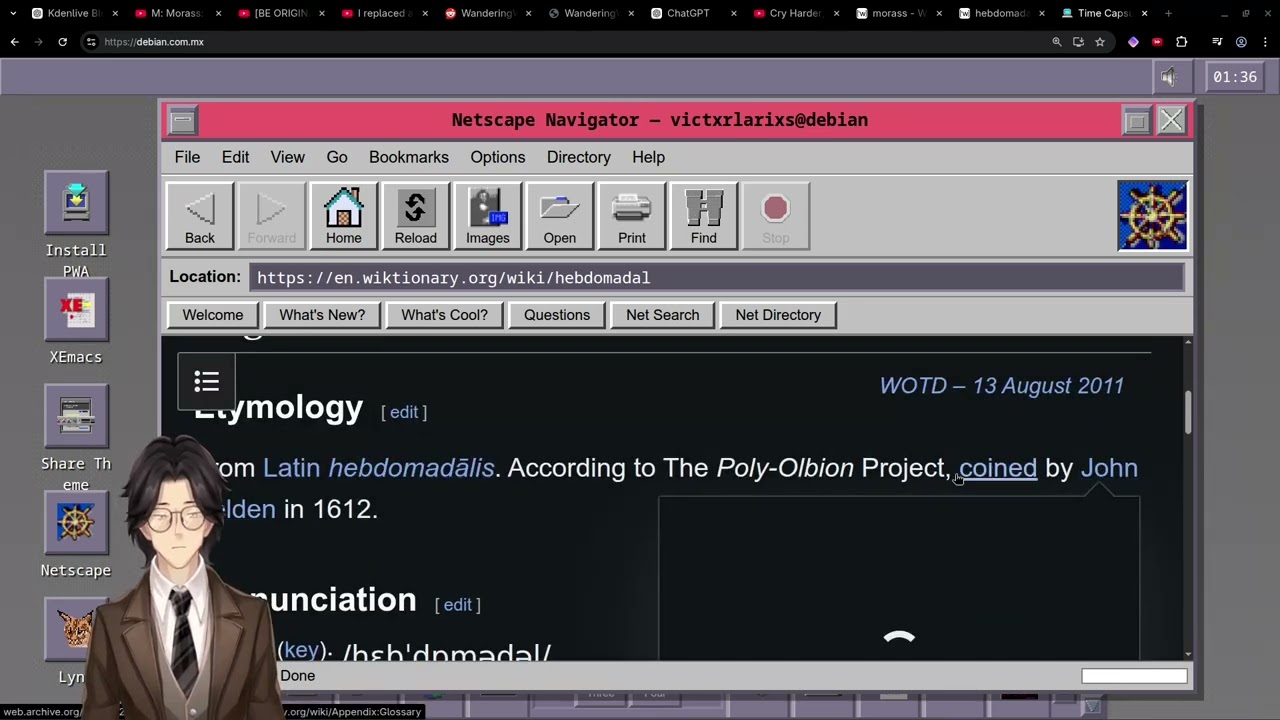Open the Bookmarks menu
The width and height of the screenshot is (1280, 720).
(409, 157)
